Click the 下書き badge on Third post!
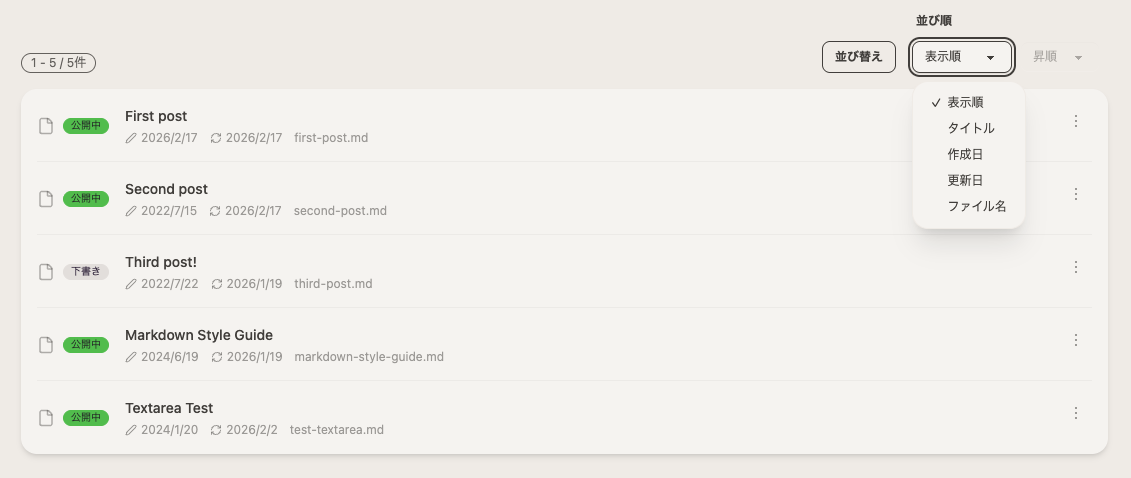 coord(86,272)
